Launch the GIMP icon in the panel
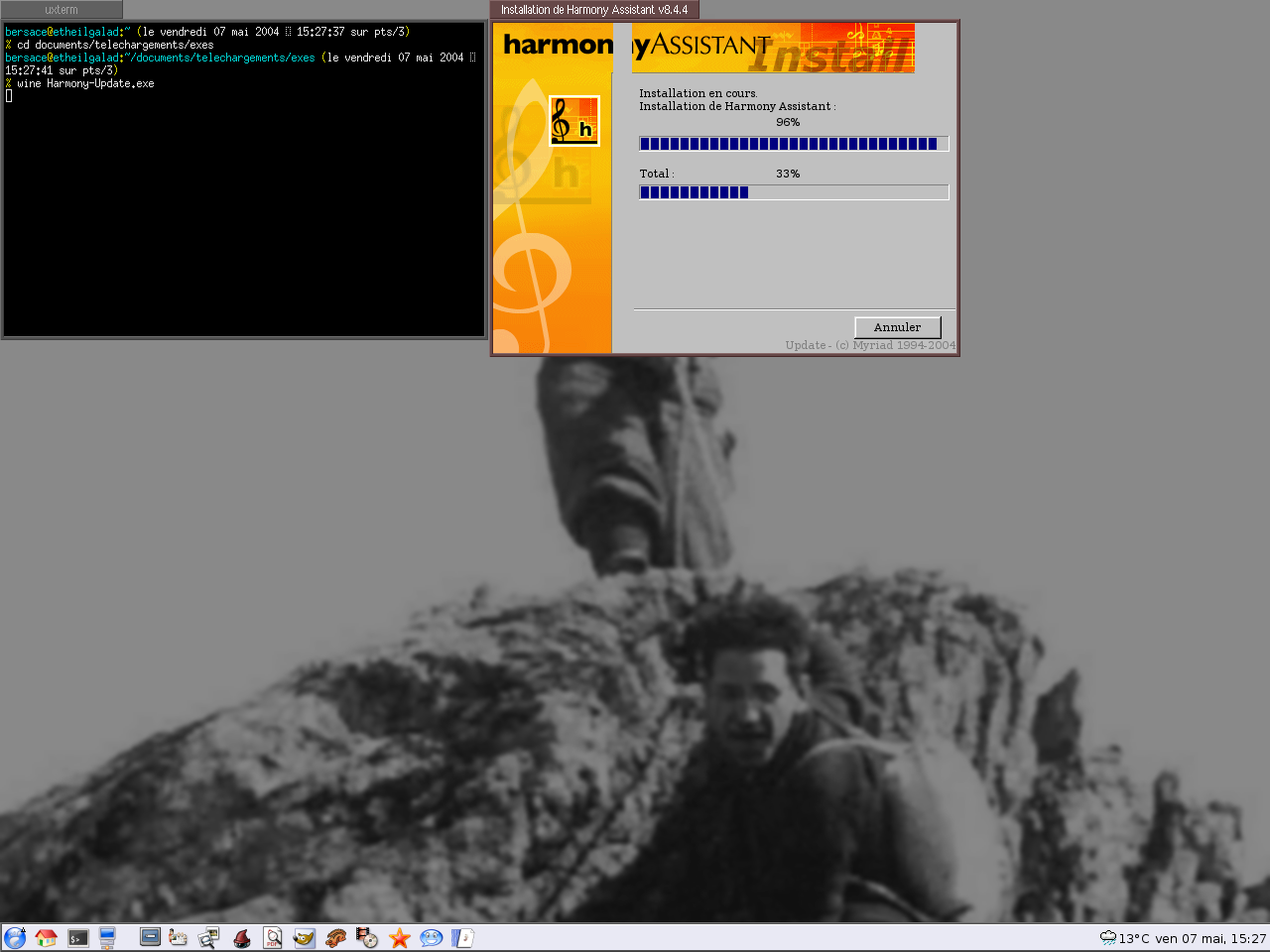Image resolution: width=1270 pixels, height=952 pixels. coord(305,938)
